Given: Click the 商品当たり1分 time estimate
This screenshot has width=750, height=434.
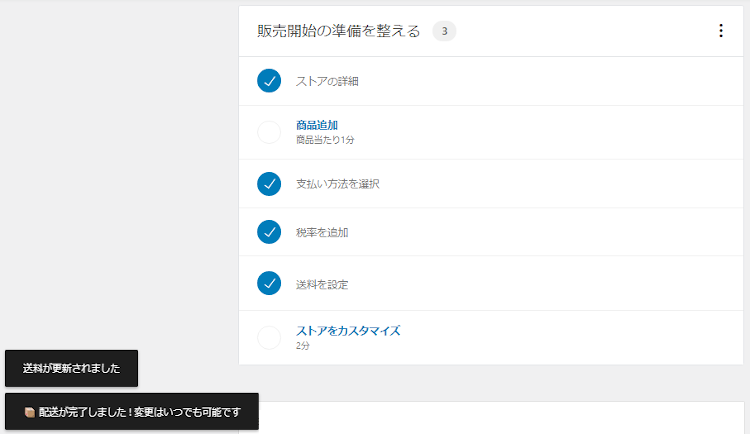Looking at the screenshot, I should (325, 140).
